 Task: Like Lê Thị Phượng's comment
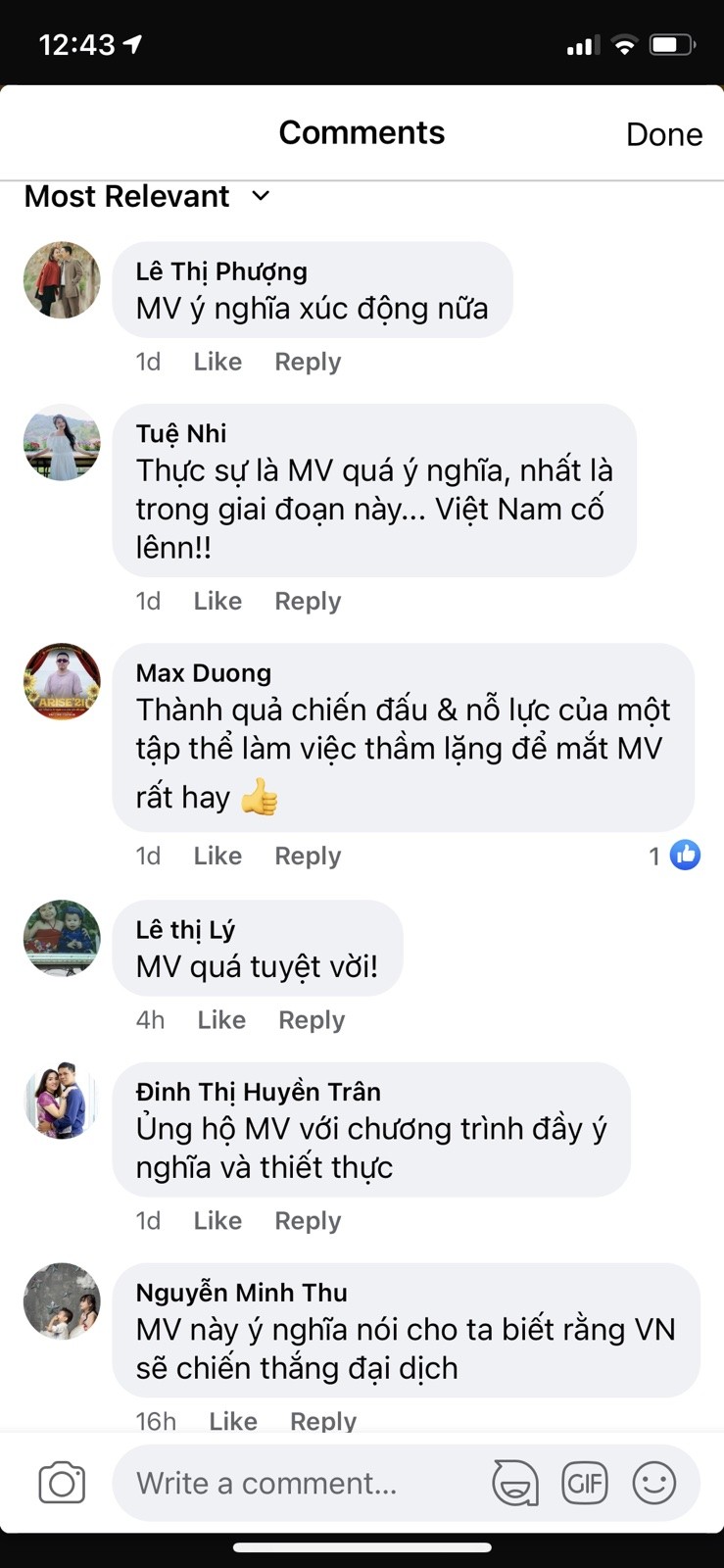pyautogui.click(x=217, y=362)
